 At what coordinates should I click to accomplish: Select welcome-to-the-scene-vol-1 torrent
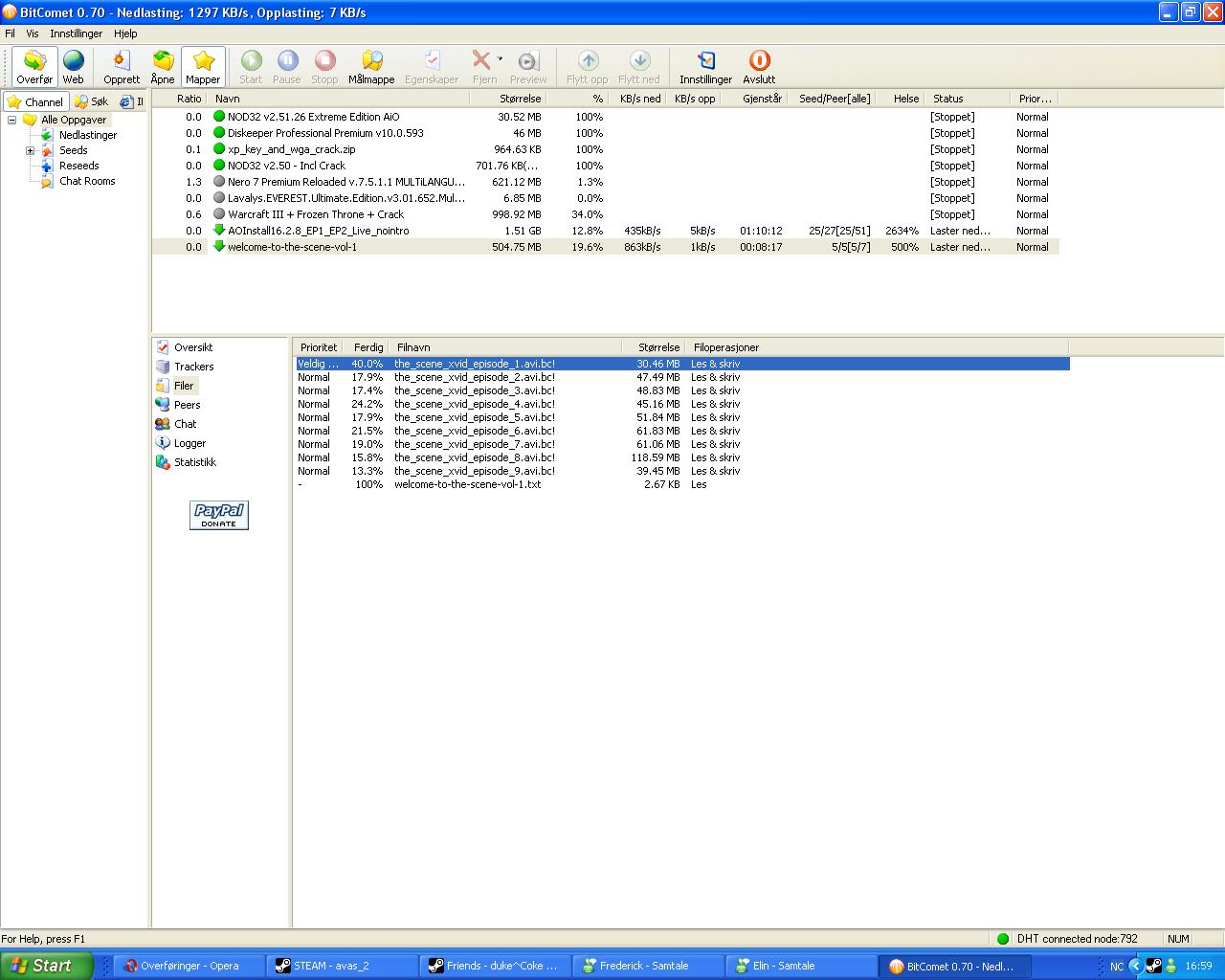pos(606,247)
